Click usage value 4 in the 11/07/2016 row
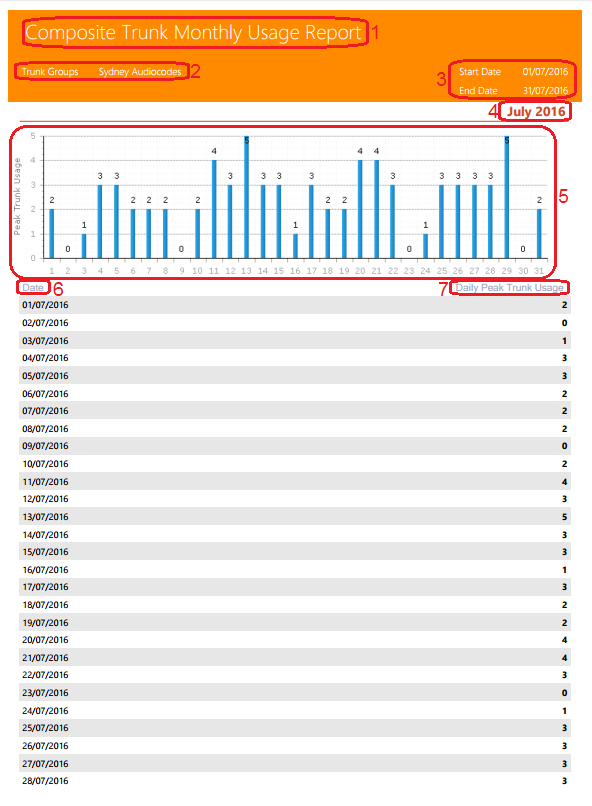592x806 pixels. tap(564, 482)
